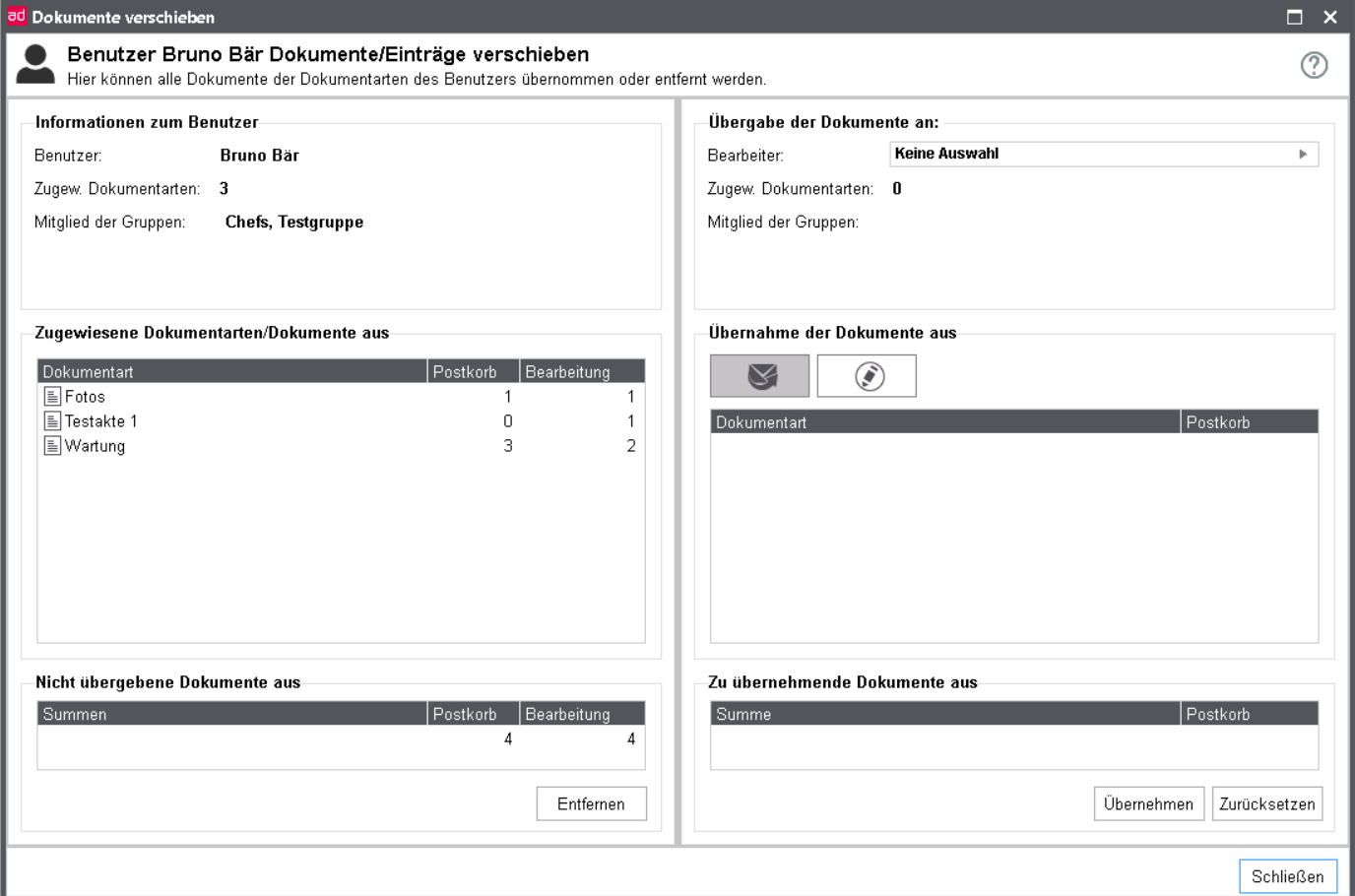Toggle the Bearbeitung pencil icon button

click(x=867, y=376)
